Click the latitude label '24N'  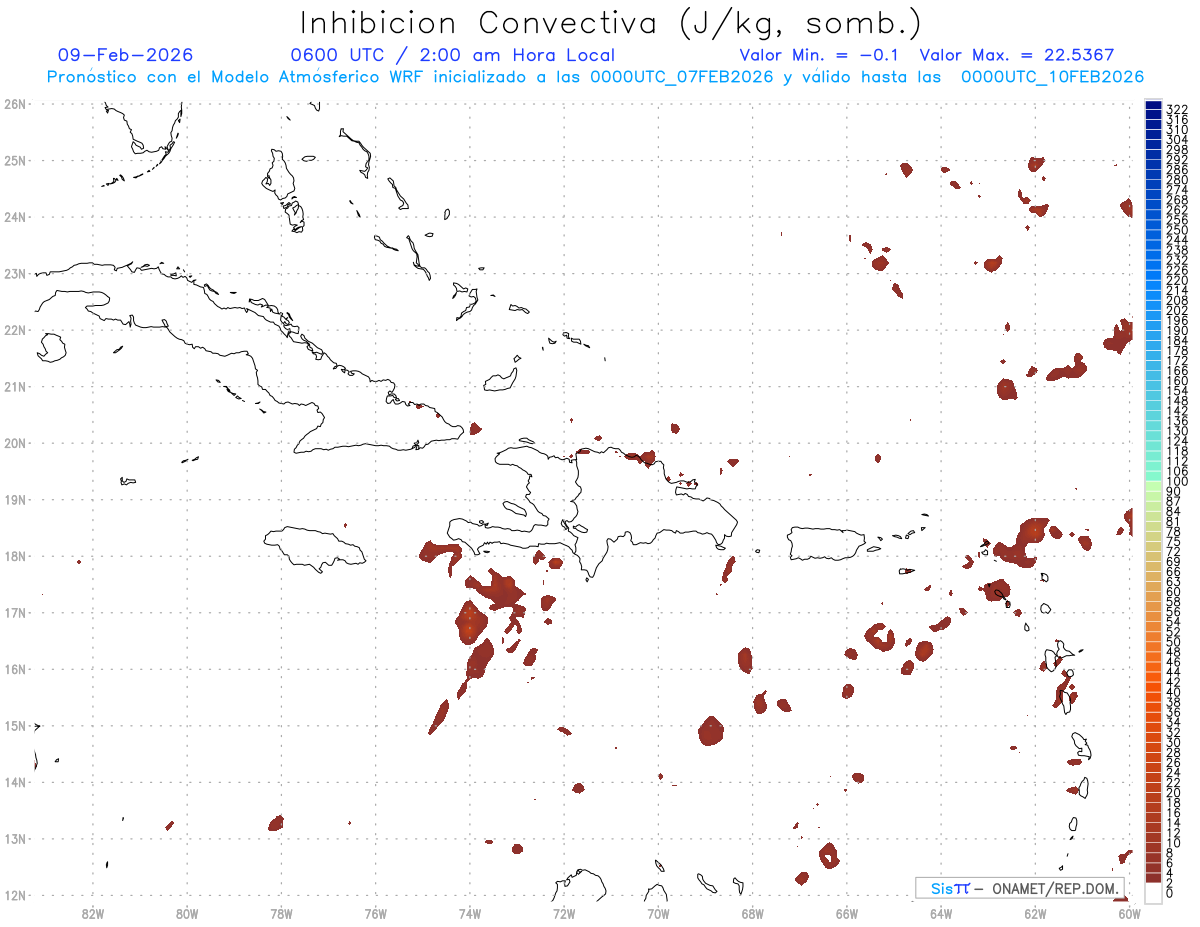pos(14,217)
